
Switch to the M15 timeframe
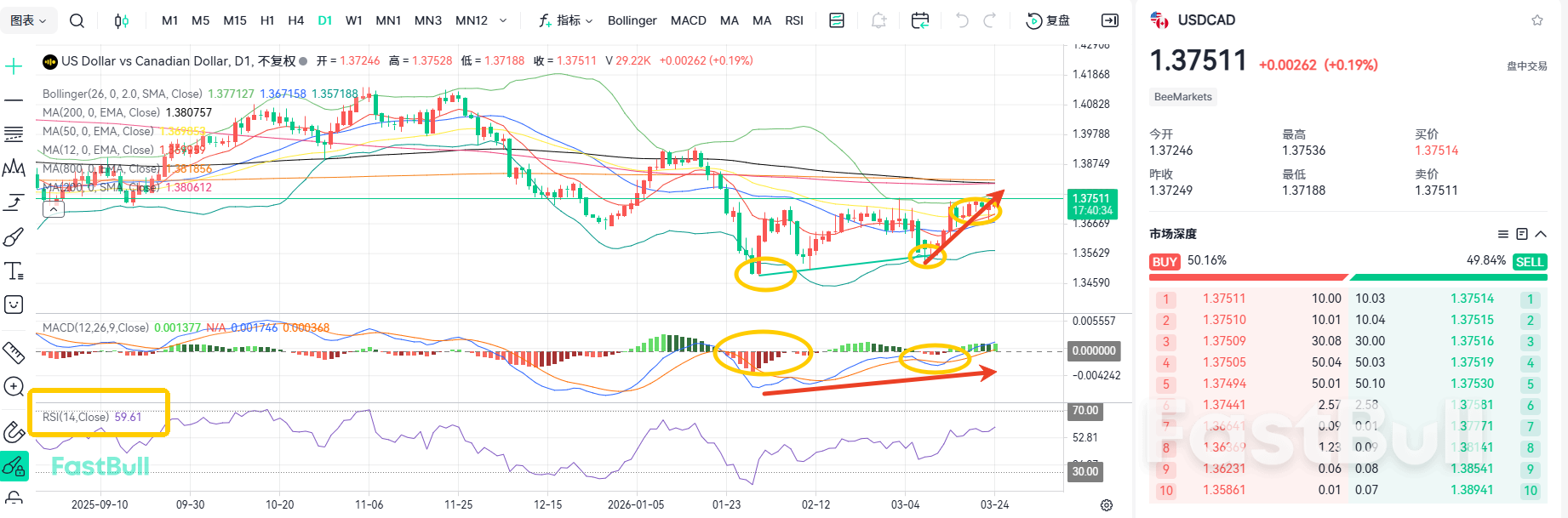pyautogui.click(x=235, y=20)
